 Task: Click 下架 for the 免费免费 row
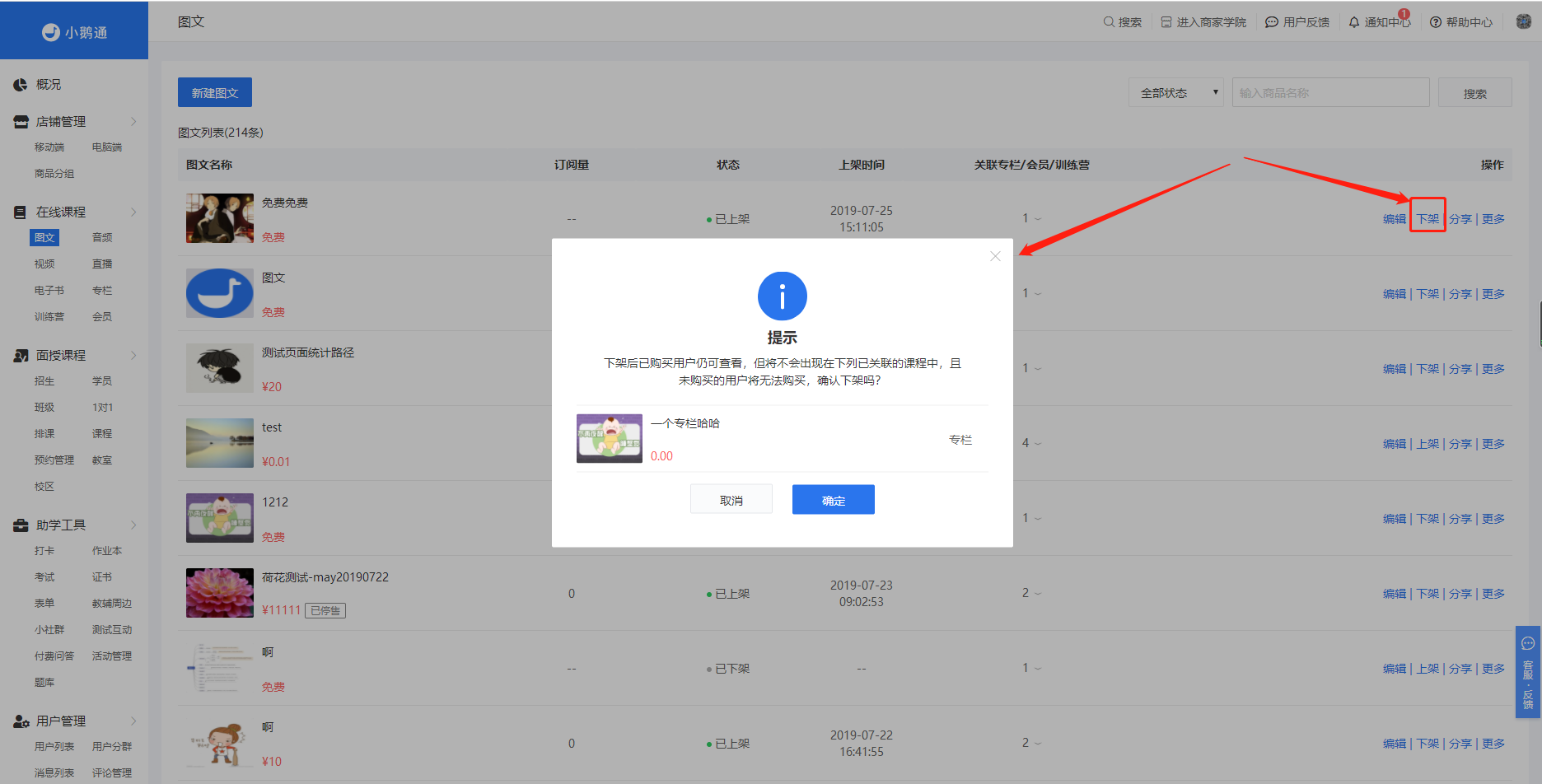1428,219
